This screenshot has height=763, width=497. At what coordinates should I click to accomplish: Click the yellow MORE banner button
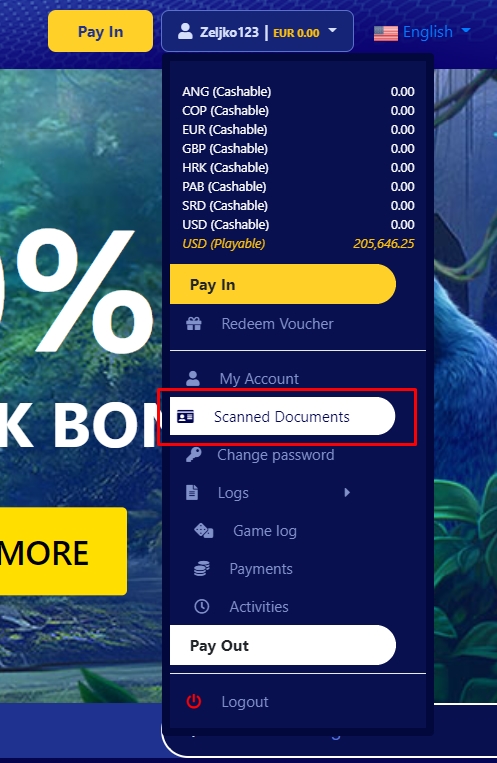63,551
